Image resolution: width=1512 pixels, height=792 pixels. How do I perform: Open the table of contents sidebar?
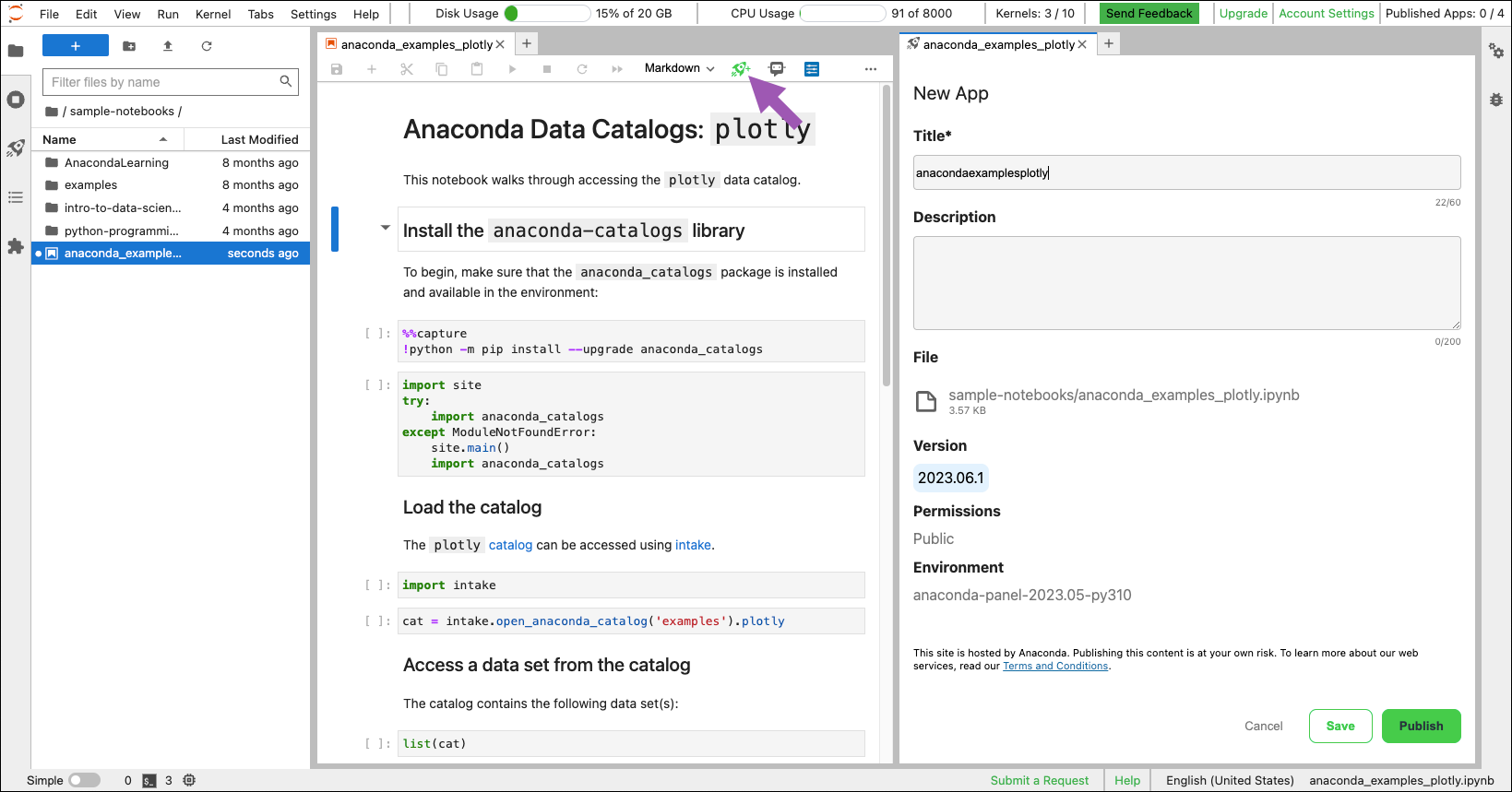(x=16, y=197)
